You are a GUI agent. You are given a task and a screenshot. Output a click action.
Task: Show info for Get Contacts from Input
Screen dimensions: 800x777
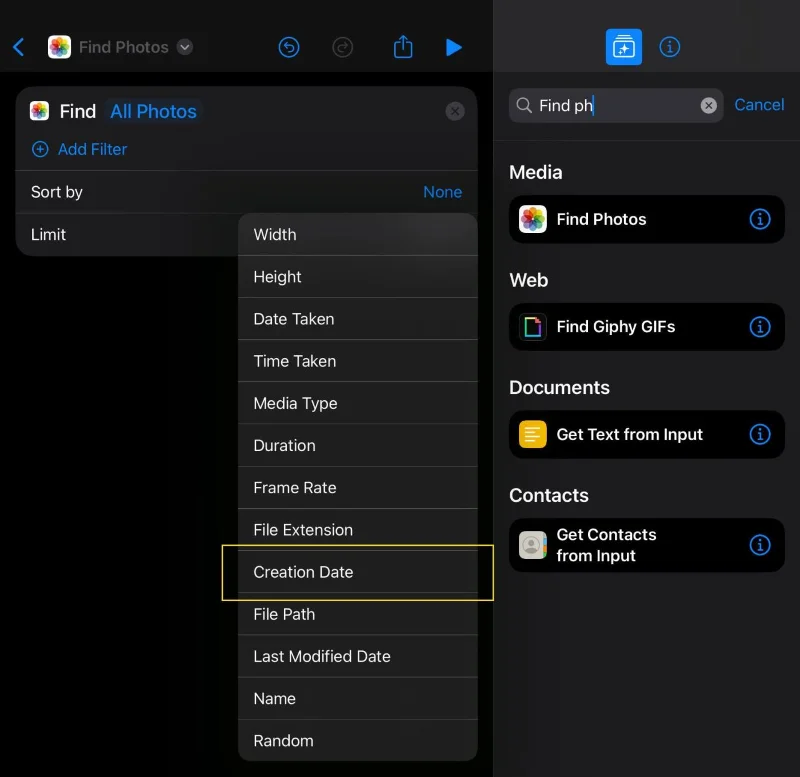[760, 545]
